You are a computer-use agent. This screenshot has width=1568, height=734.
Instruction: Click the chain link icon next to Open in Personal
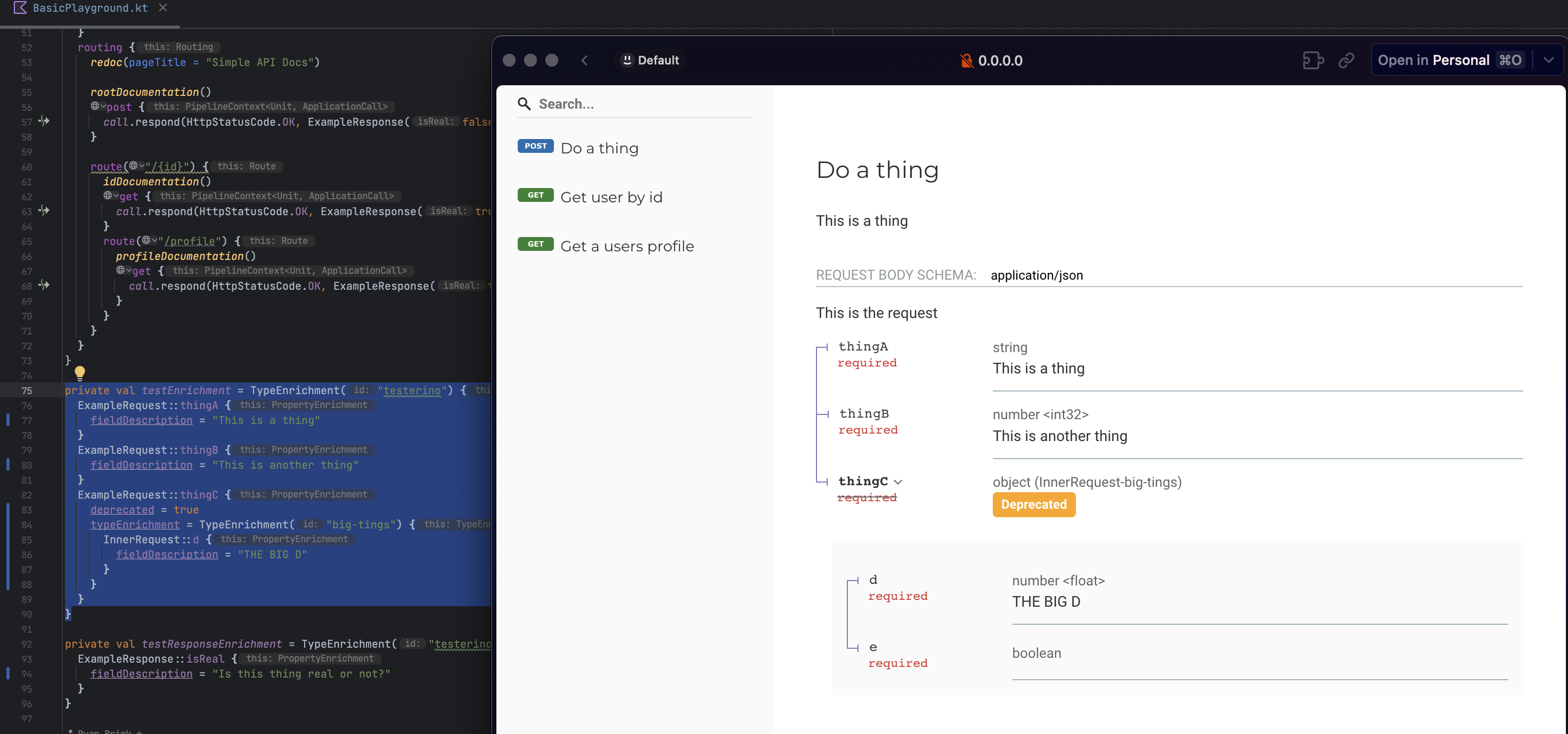click(1346, 60)
